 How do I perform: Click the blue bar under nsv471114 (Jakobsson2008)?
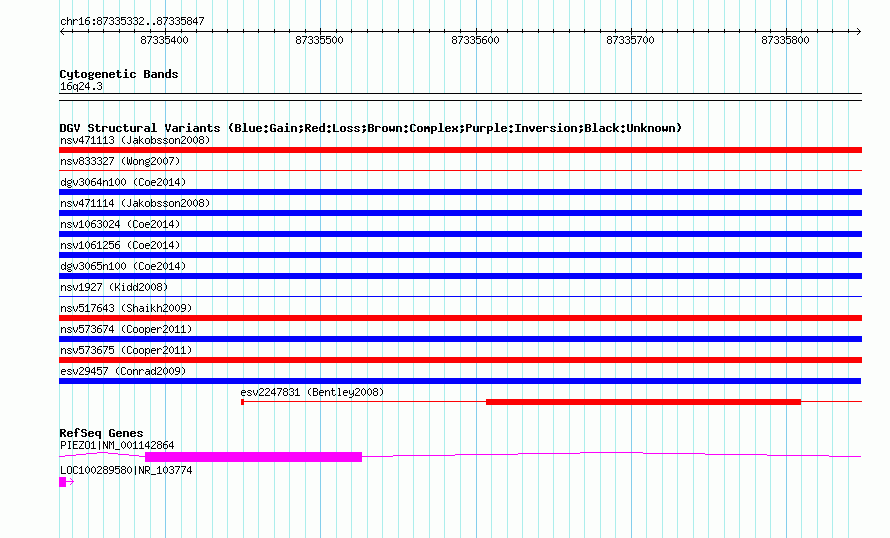460,213
